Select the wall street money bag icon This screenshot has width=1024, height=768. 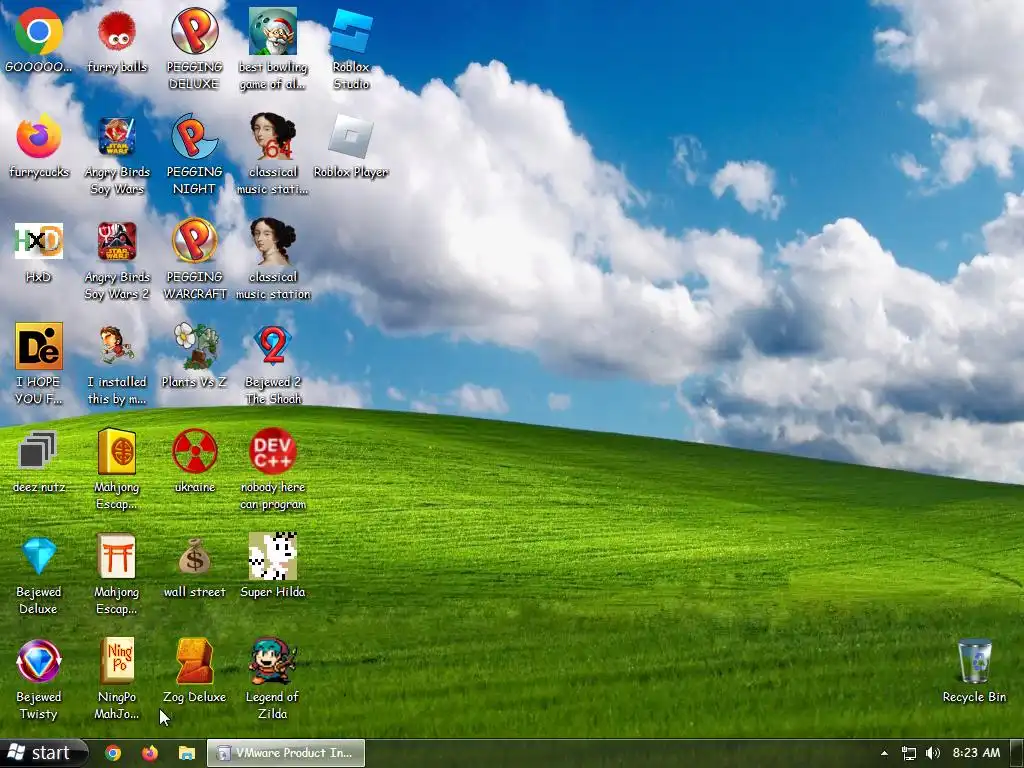coord(195,556)
